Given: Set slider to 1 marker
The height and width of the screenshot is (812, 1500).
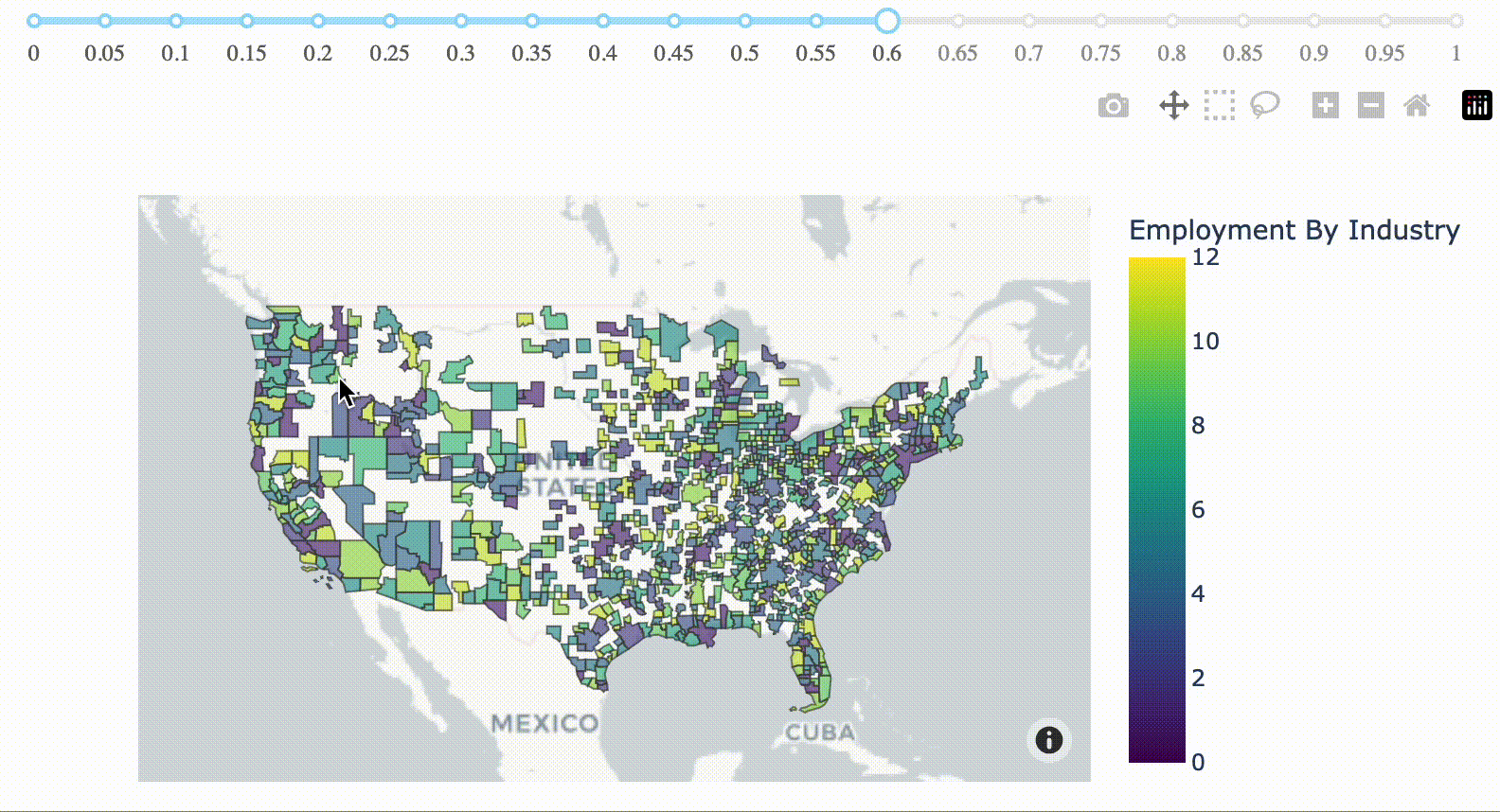Looking at the screenshot, I should [1456, 21].
